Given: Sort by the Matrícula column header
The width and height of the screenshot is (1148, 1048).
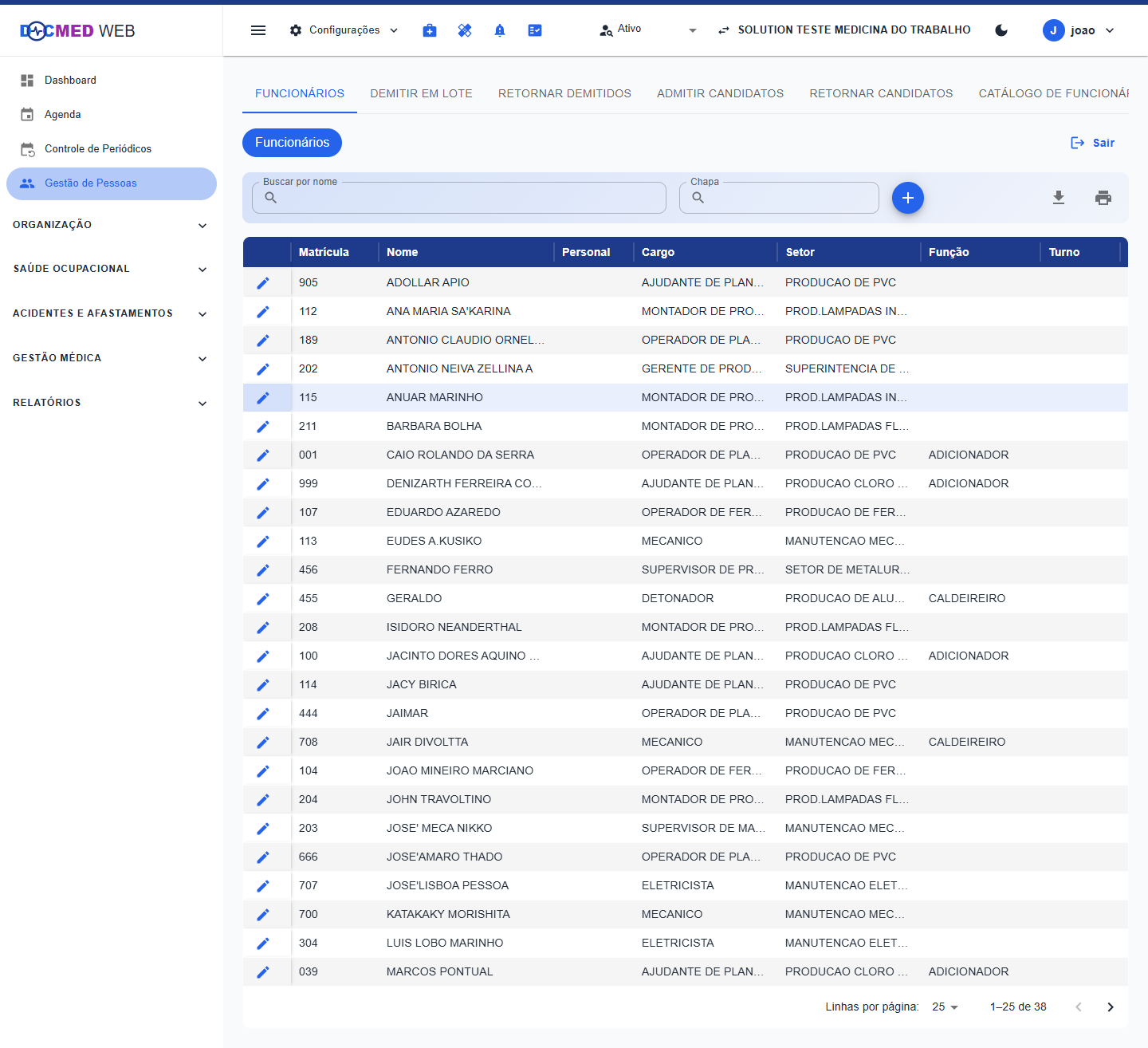Looking at the screenshot, I should click(324, 252).
